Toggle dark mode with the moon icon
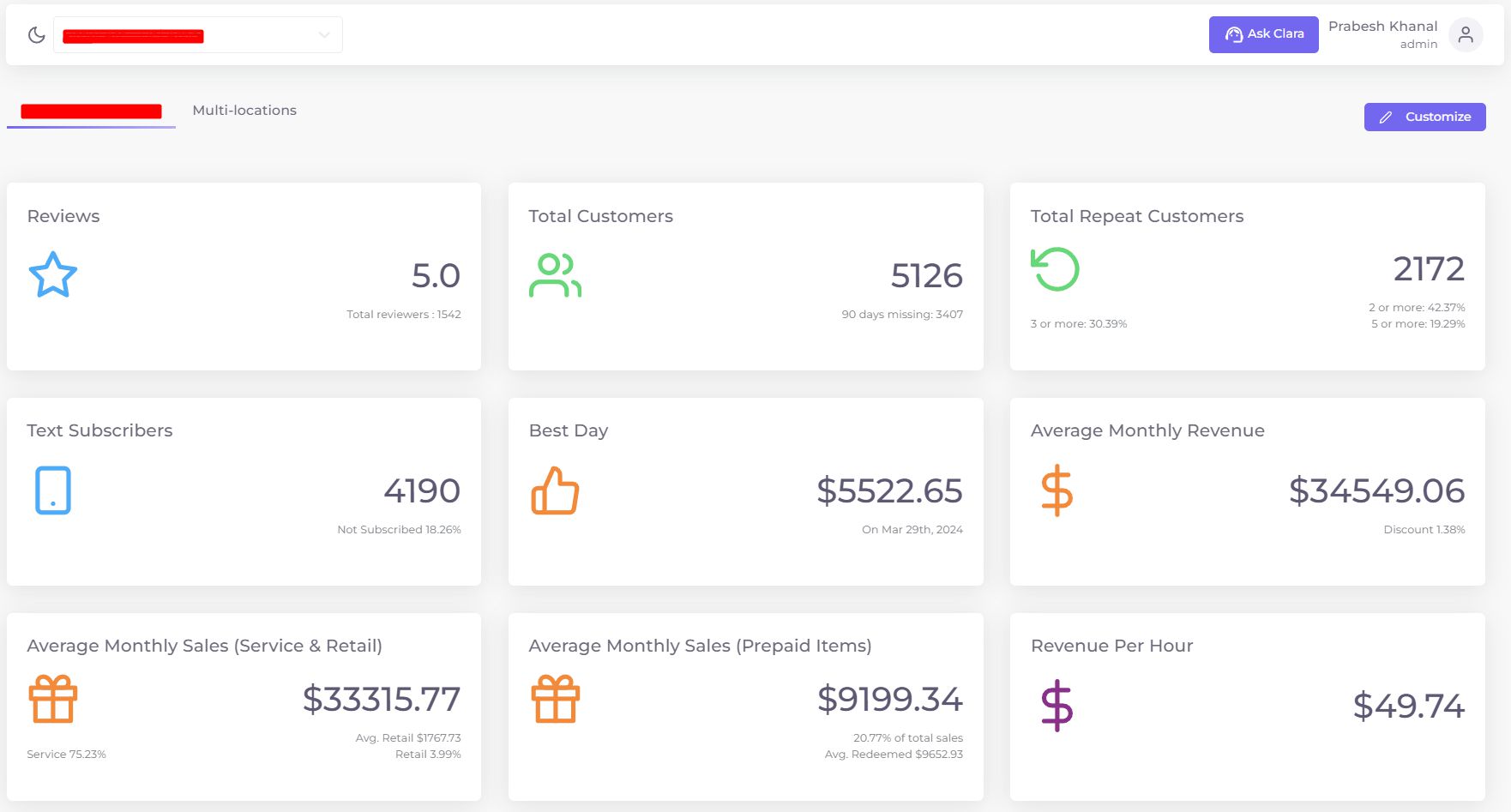 (35, 34)
